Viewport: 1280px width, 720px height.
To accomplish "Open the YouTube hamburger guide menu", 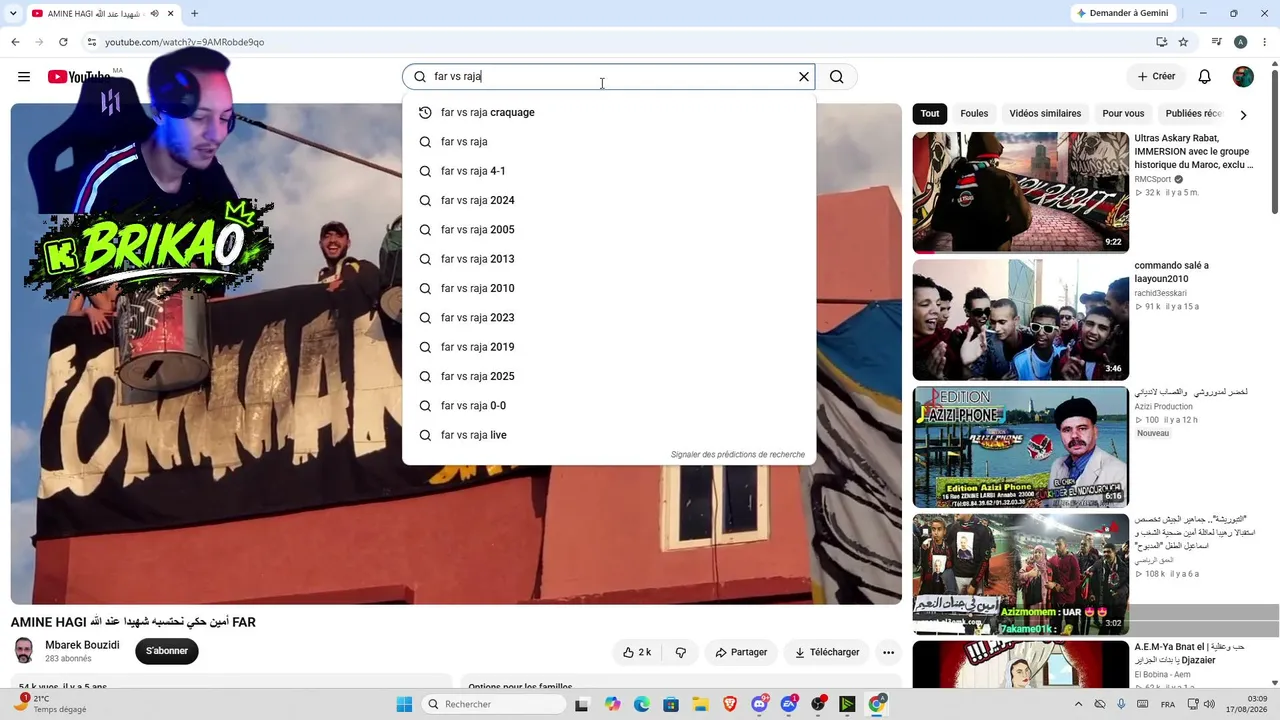I will coord(24,77).
